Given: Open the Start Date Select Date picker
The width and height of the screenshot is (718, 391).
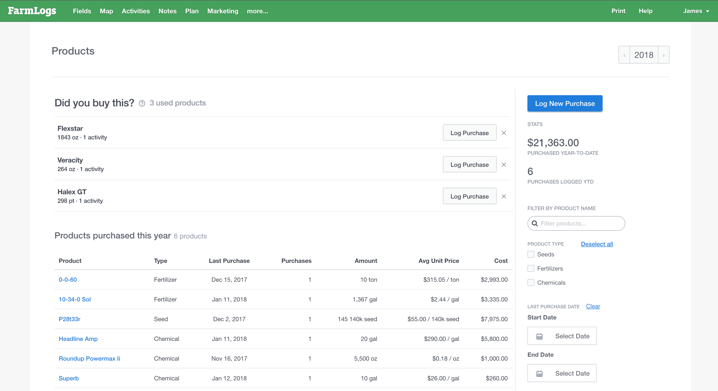Looking at the screenshot, I should point(562,336).
